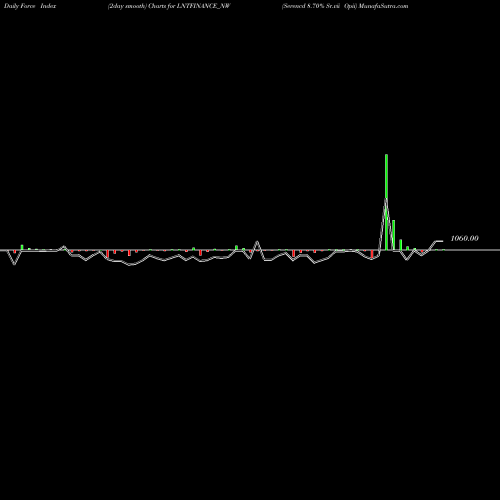
Task: Click the tallest green force index bar
Action: [386, 202]
